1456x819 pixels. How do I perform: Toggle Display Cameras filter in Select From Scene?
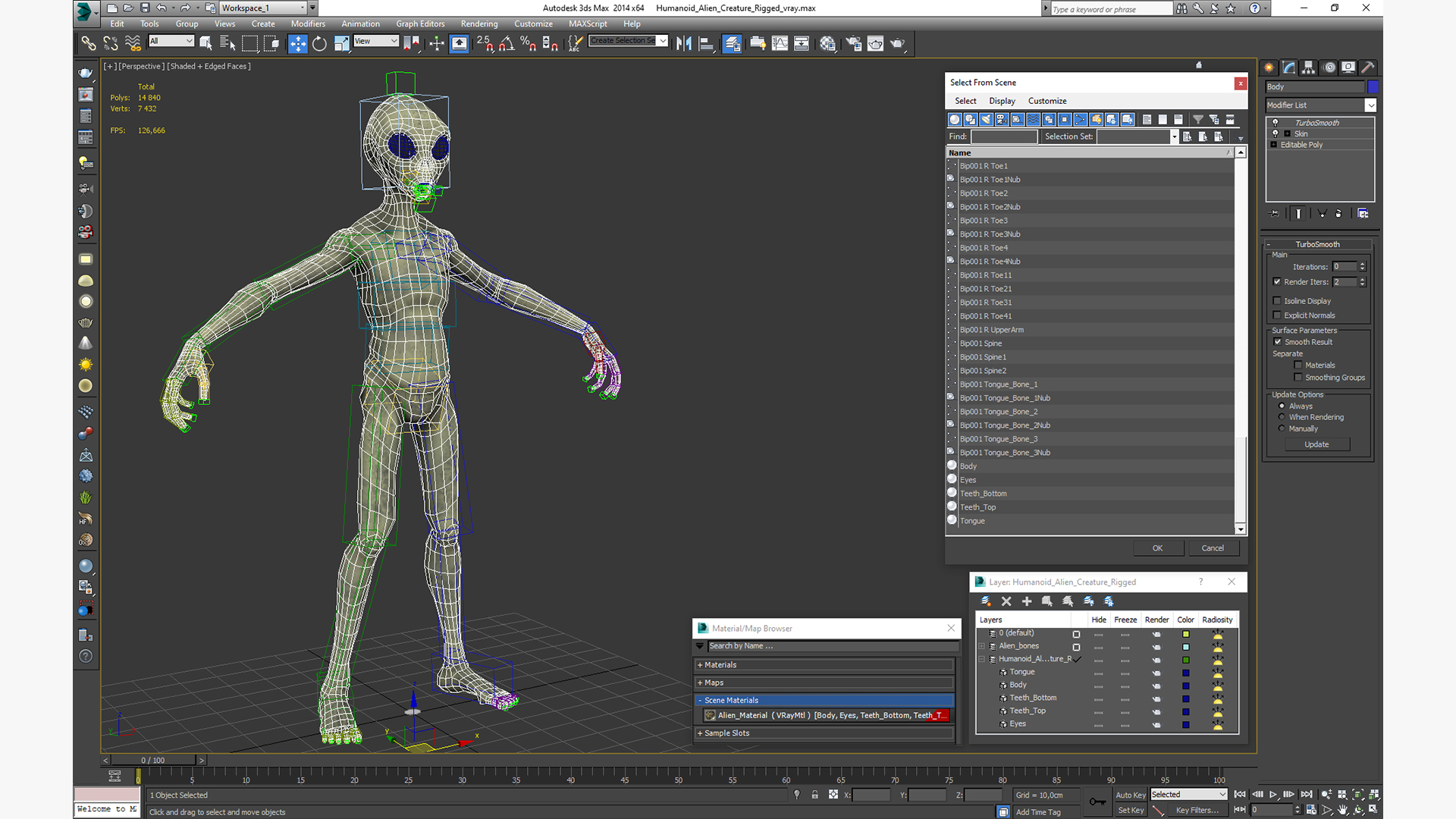[1002, 119]
